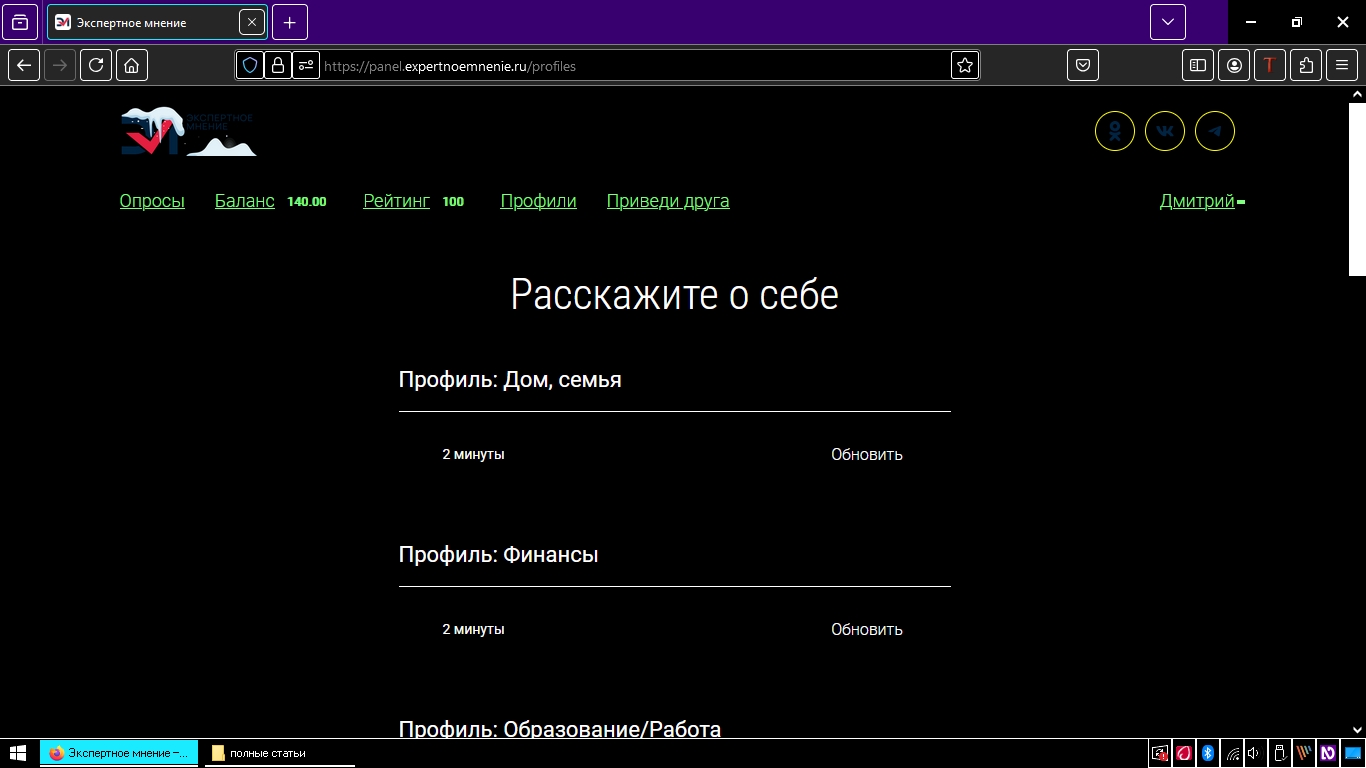Go back with the browser back arrow

click(x=24, y=65)
